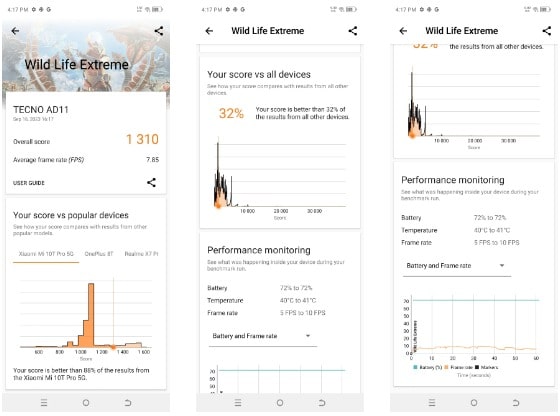The image size is (560, 416).
Task: Tap share icon on middle phone header
Action: point(353,31)
